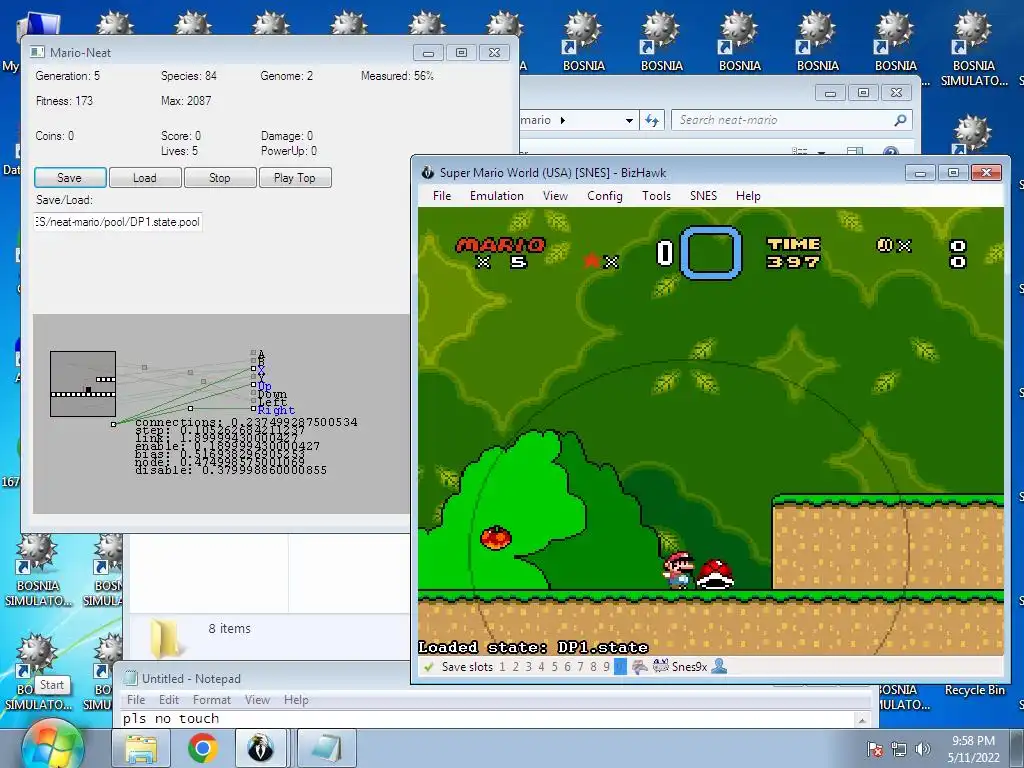Screen dimensions: 1024x768
Task: Click the BizHawk taskbar icon
Action: [261, 748]
